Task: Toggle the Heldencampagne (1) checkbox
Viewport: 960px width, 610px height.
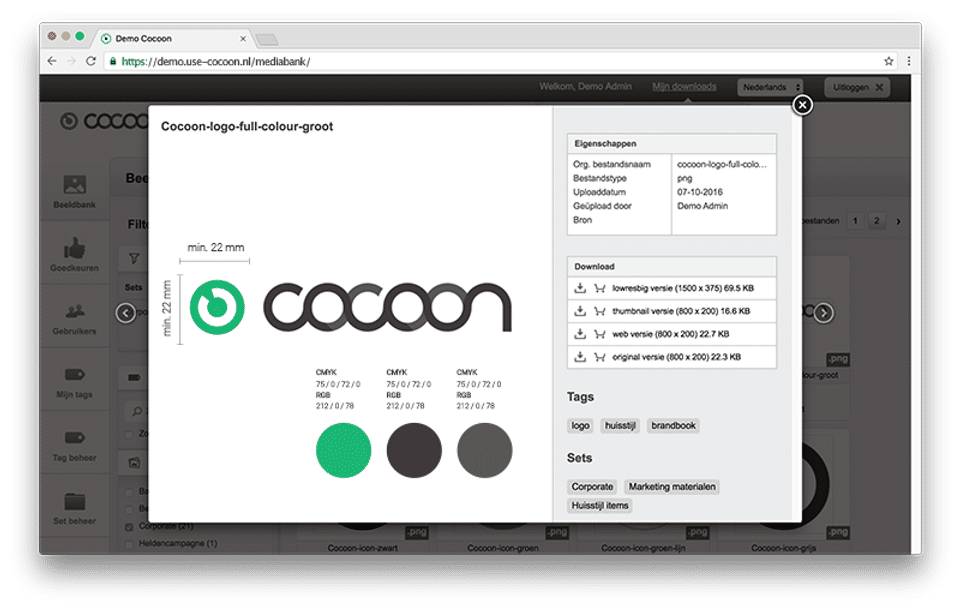Action: [x=129, y=544]
